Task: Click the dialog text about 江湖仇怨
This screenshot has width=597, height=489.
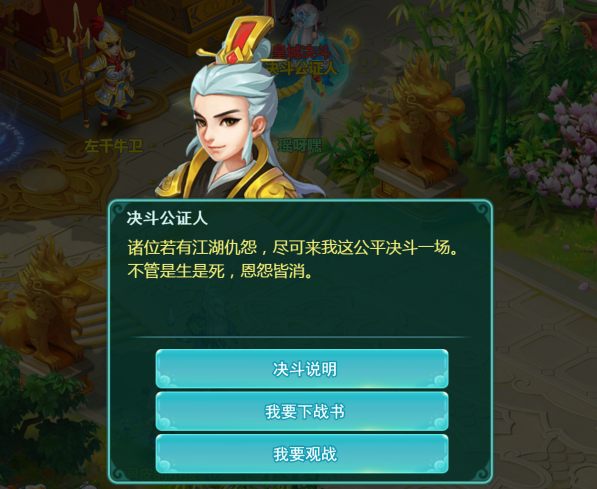Action: point(292,259)
